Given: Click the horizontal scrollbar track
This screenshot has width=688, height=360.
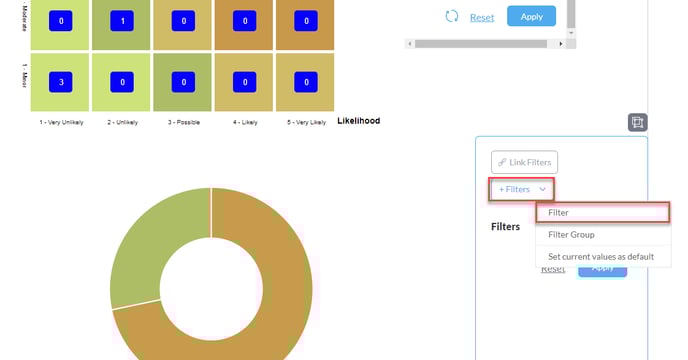Looking at the screenshot, I should tap(481, 44).
